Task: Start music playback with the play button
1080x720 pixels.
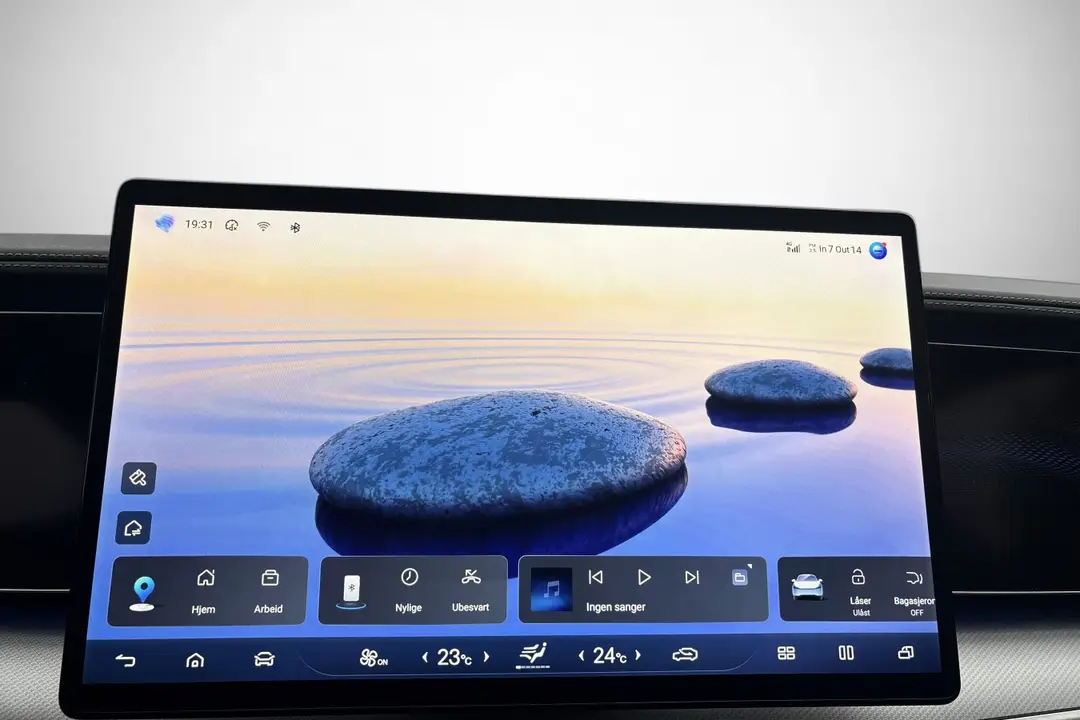Action: 644,577
